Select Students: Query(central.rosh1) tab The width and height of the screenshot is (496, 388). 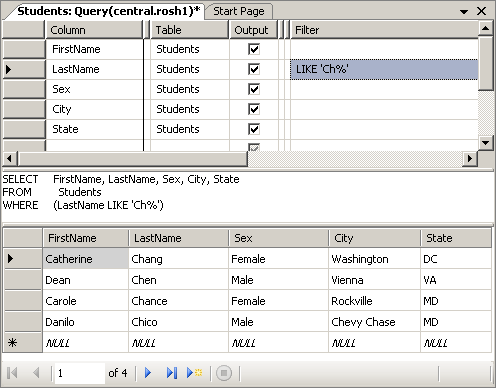coord(108,11)
